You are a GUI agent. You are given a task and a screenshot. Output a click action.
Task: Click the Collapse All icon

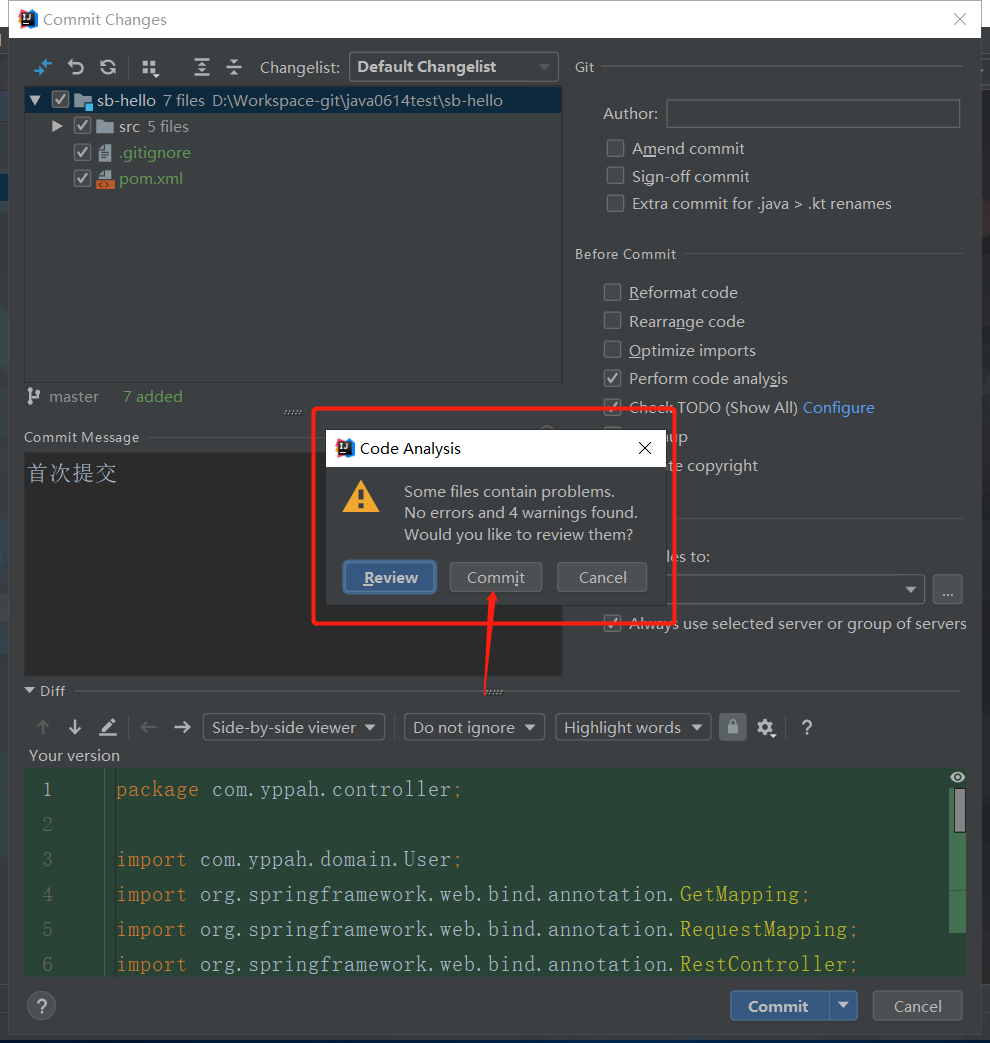pyautogui.click(x=234, y=67)
